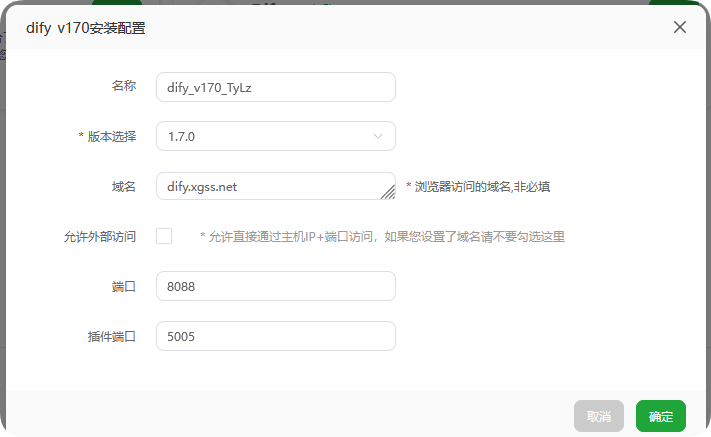The width and height of the screenshot is (711, 437).
Task: Click the 名称 label
Action: coord(124,86)
